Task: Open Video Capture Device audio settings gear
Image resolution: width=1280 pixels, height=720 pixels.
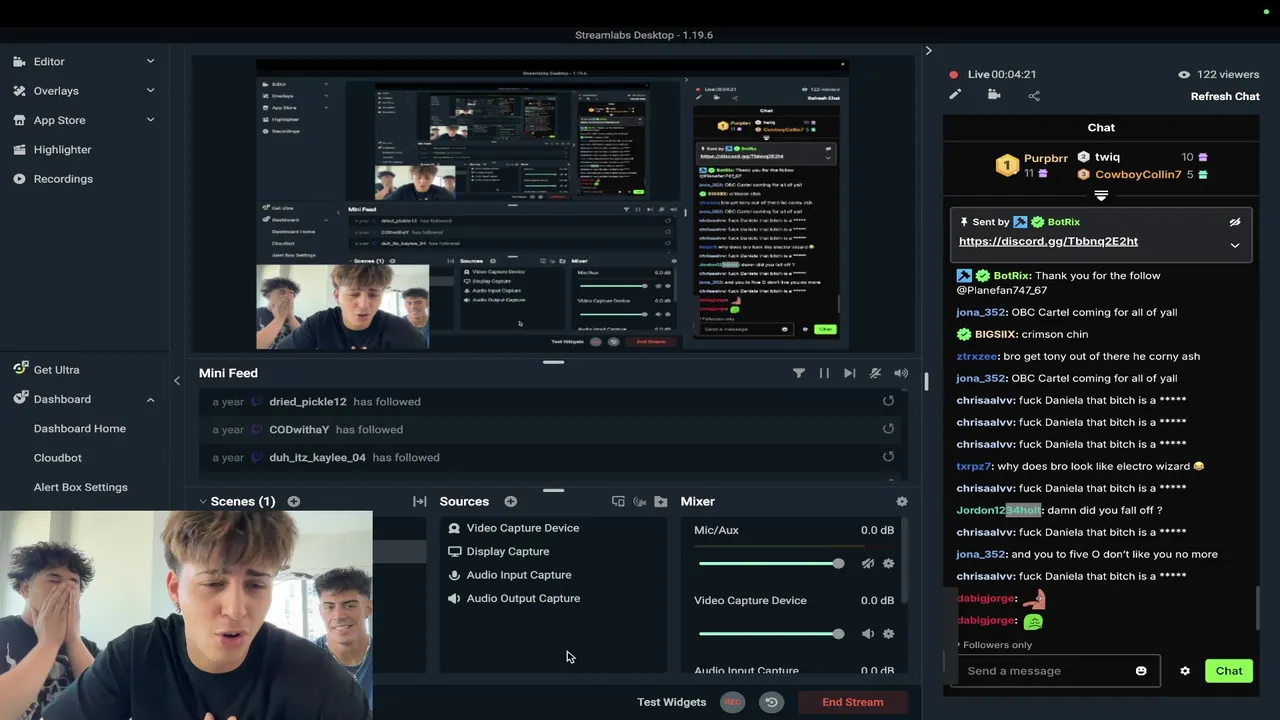Action: click(x=888, y=633)
